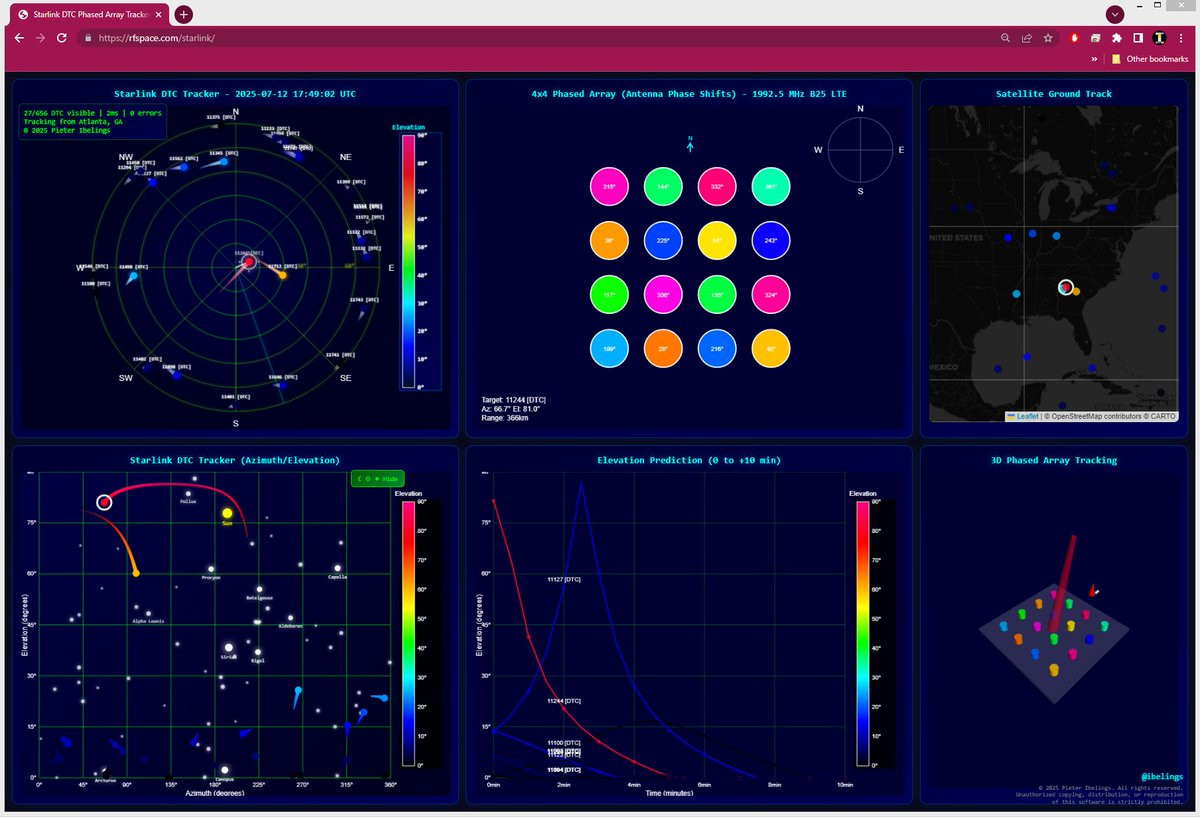Click the yellow Sun marker on chart
The height and width of the screenshot is (817, 1200).
(x=227, y=513)
